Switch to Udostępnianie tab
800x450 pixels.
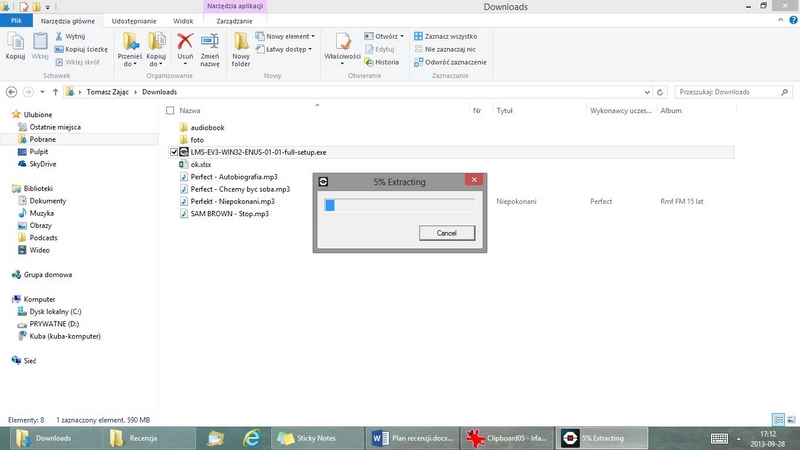point(134,21)
